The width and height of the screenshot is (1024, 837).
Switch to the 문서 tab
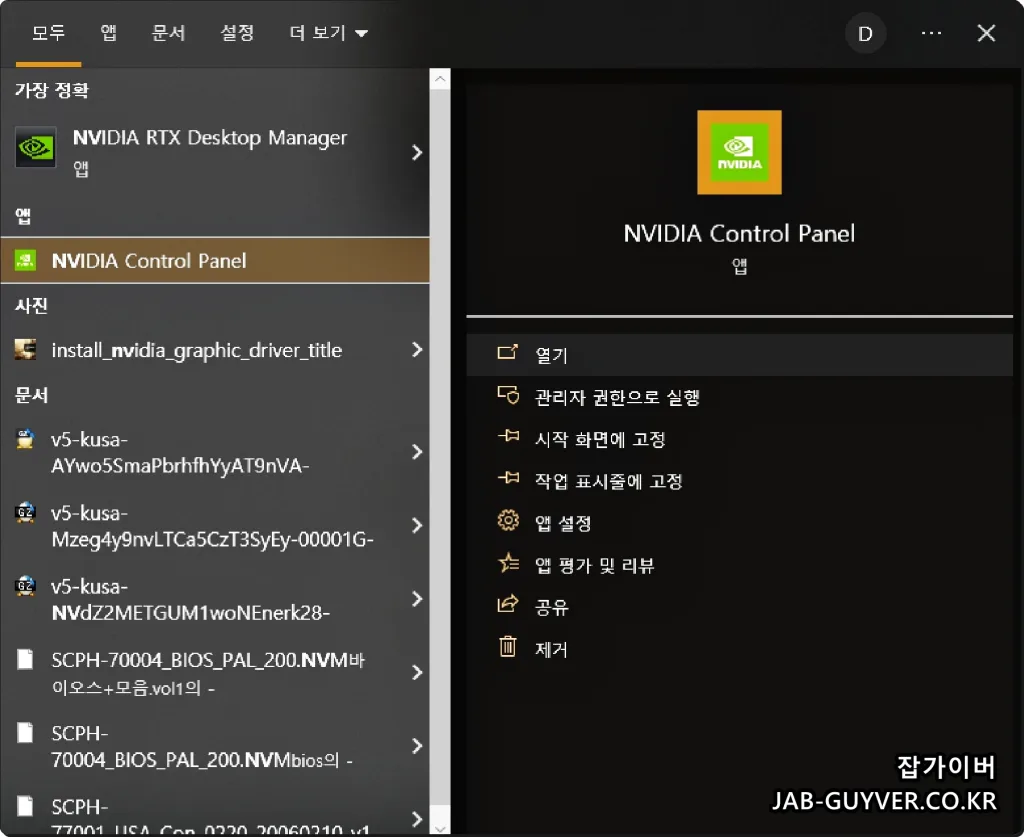[168, 32]
